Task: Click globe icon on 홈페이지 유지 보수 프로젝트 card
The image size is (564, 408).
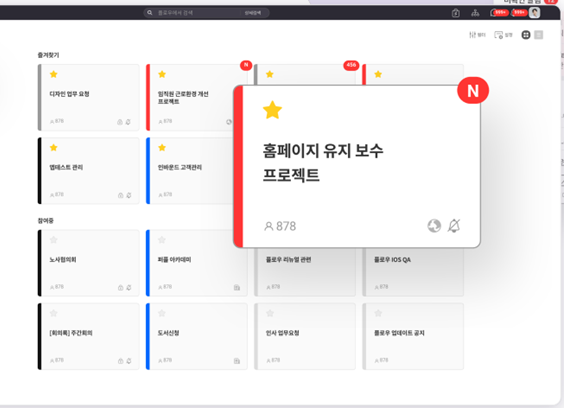Action: pos(434,226)
